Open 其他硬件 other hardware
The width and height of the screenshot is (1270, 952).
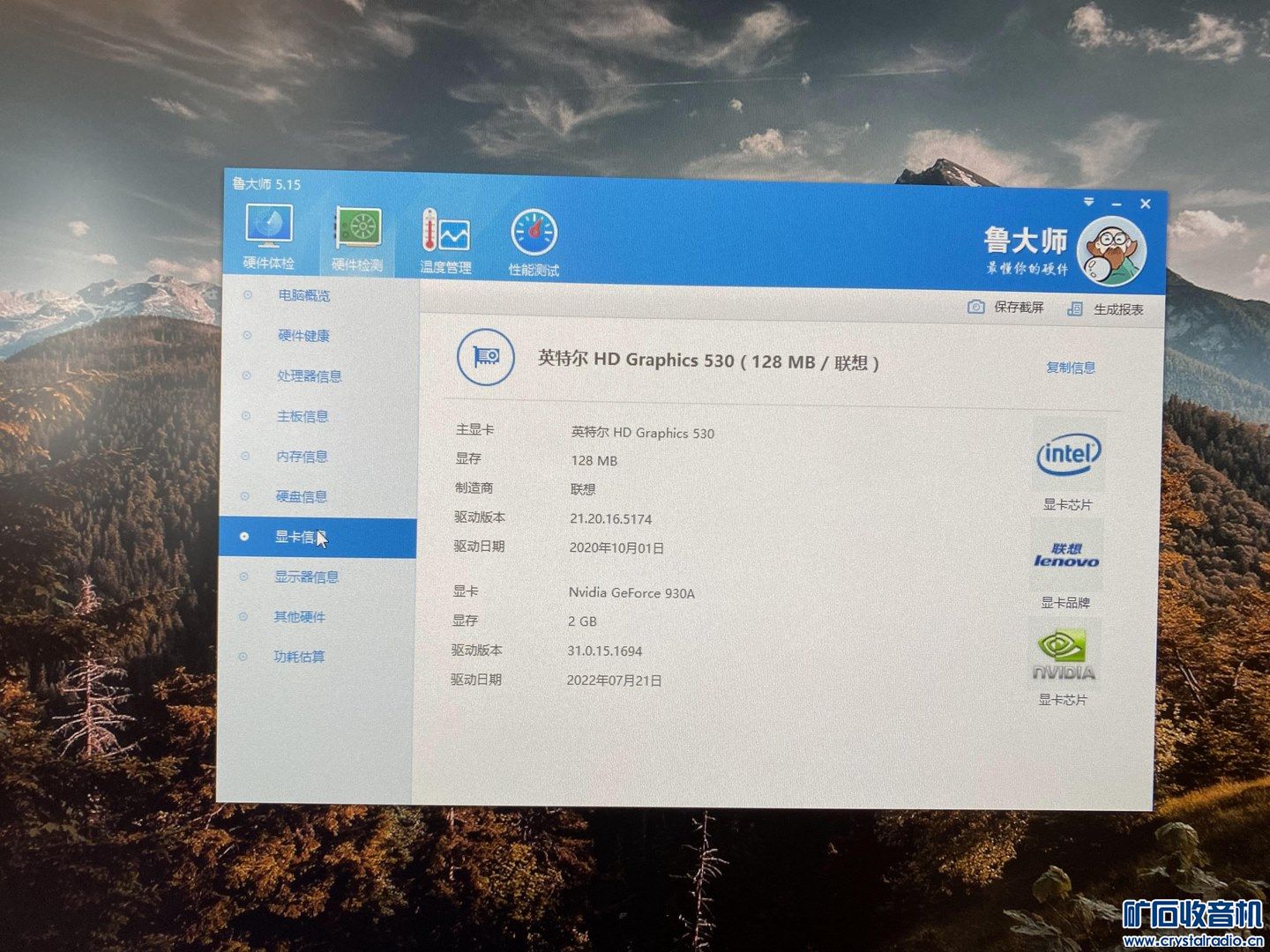point(300,617)
